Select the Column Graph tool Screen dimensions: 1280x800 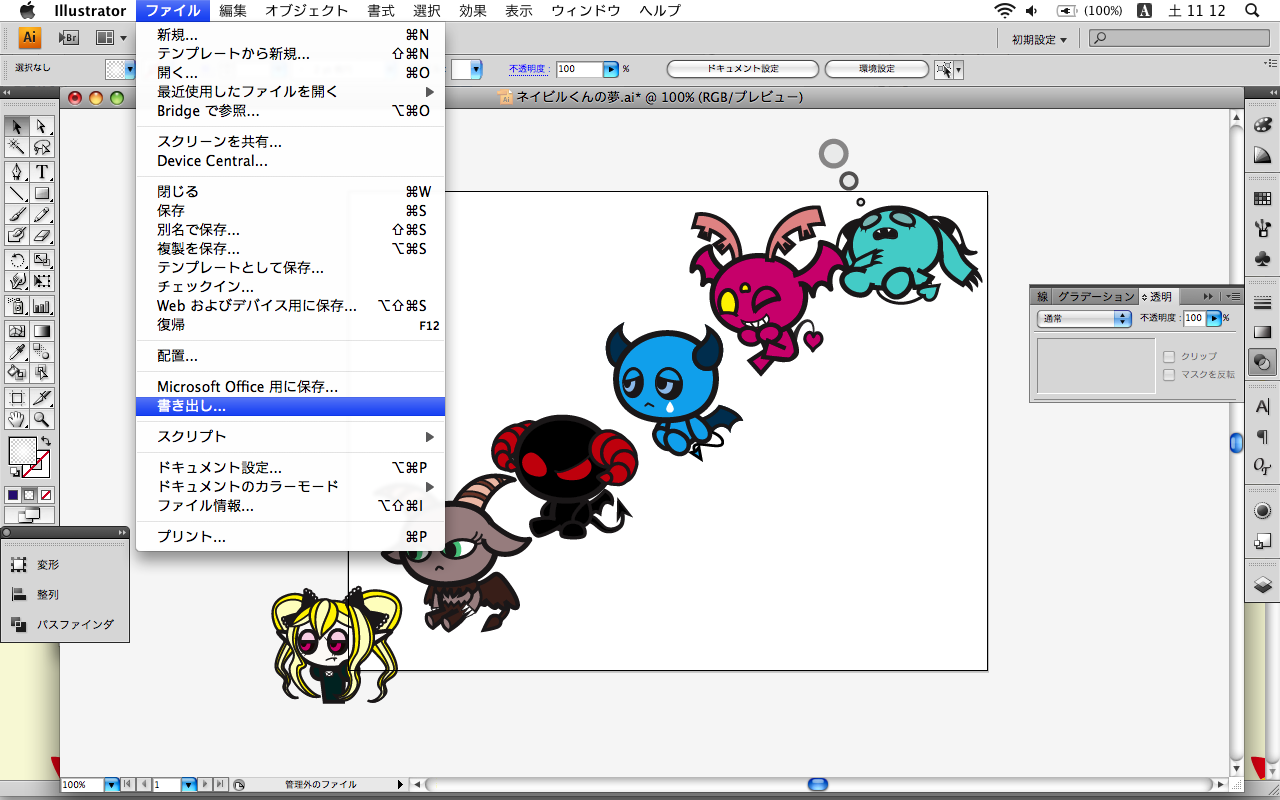pos(41,306)
